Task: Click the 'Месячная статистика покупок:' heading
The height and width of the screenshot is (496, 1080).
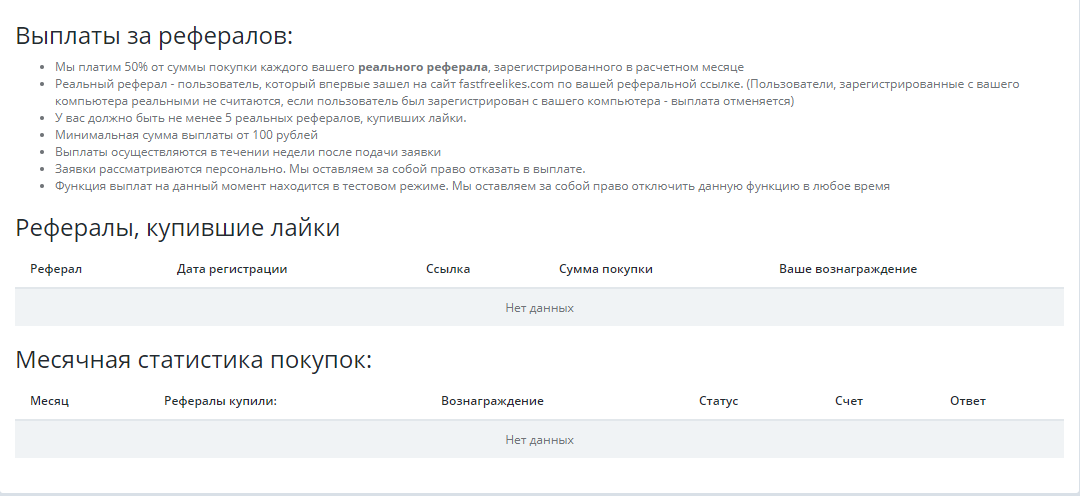Action: coord(194,360)
